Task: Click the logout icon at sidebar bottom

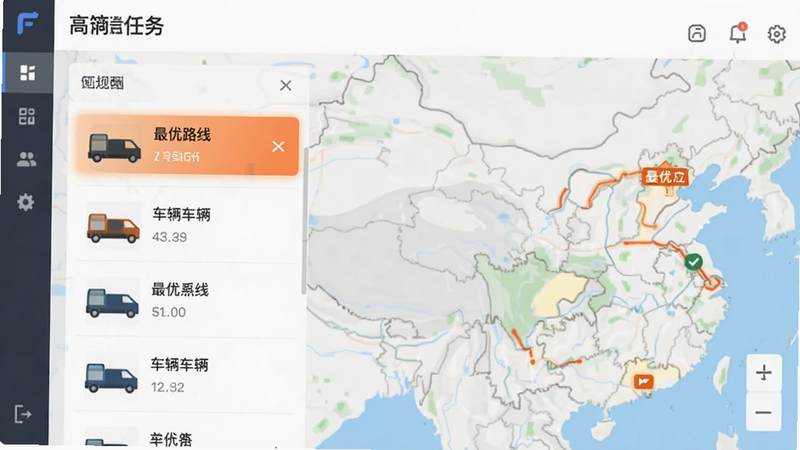Action: (x=23, y=414)
